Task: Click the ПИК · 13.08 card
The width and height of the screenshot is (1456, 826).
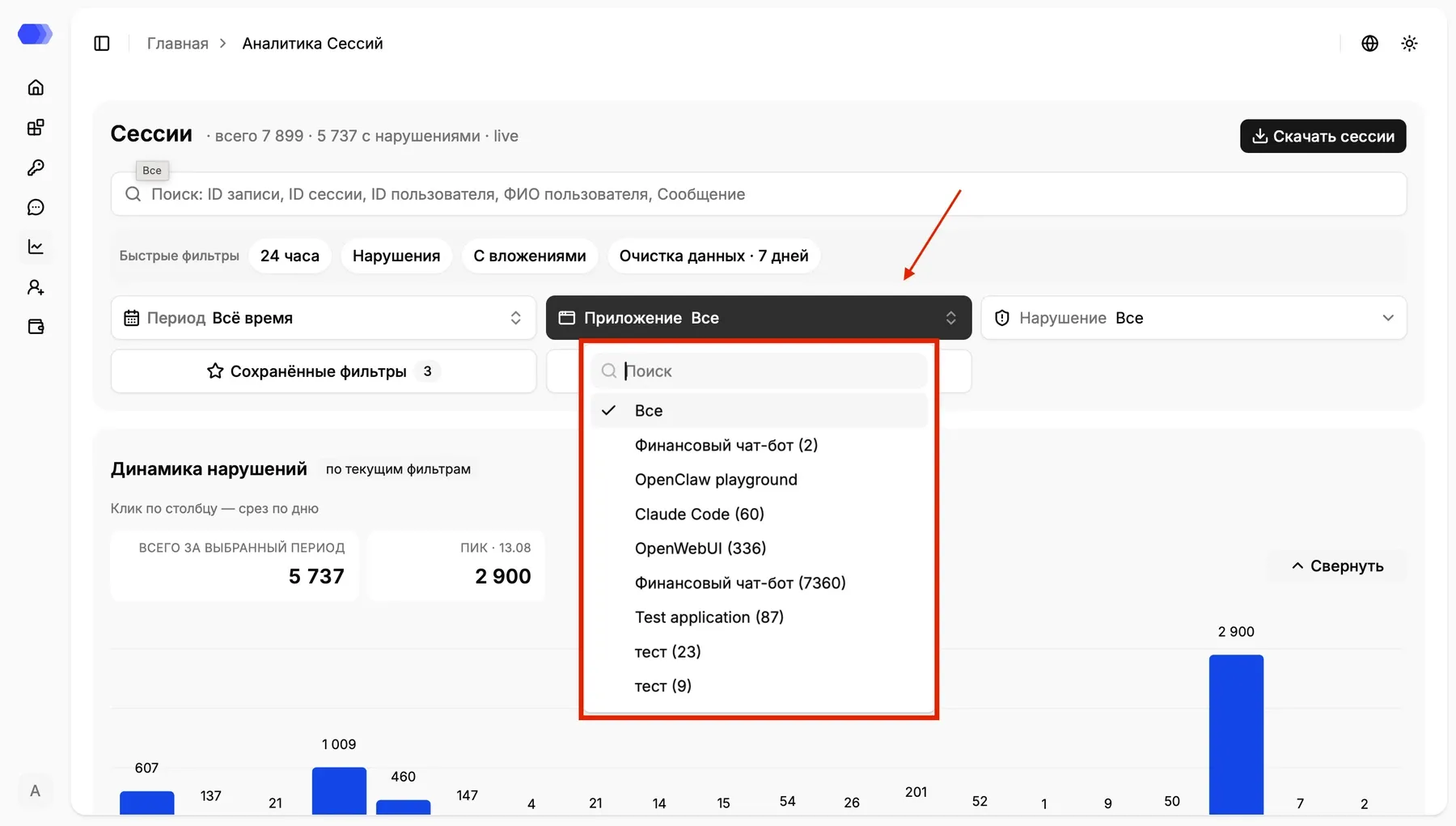Action: click(x=456, y=565)
